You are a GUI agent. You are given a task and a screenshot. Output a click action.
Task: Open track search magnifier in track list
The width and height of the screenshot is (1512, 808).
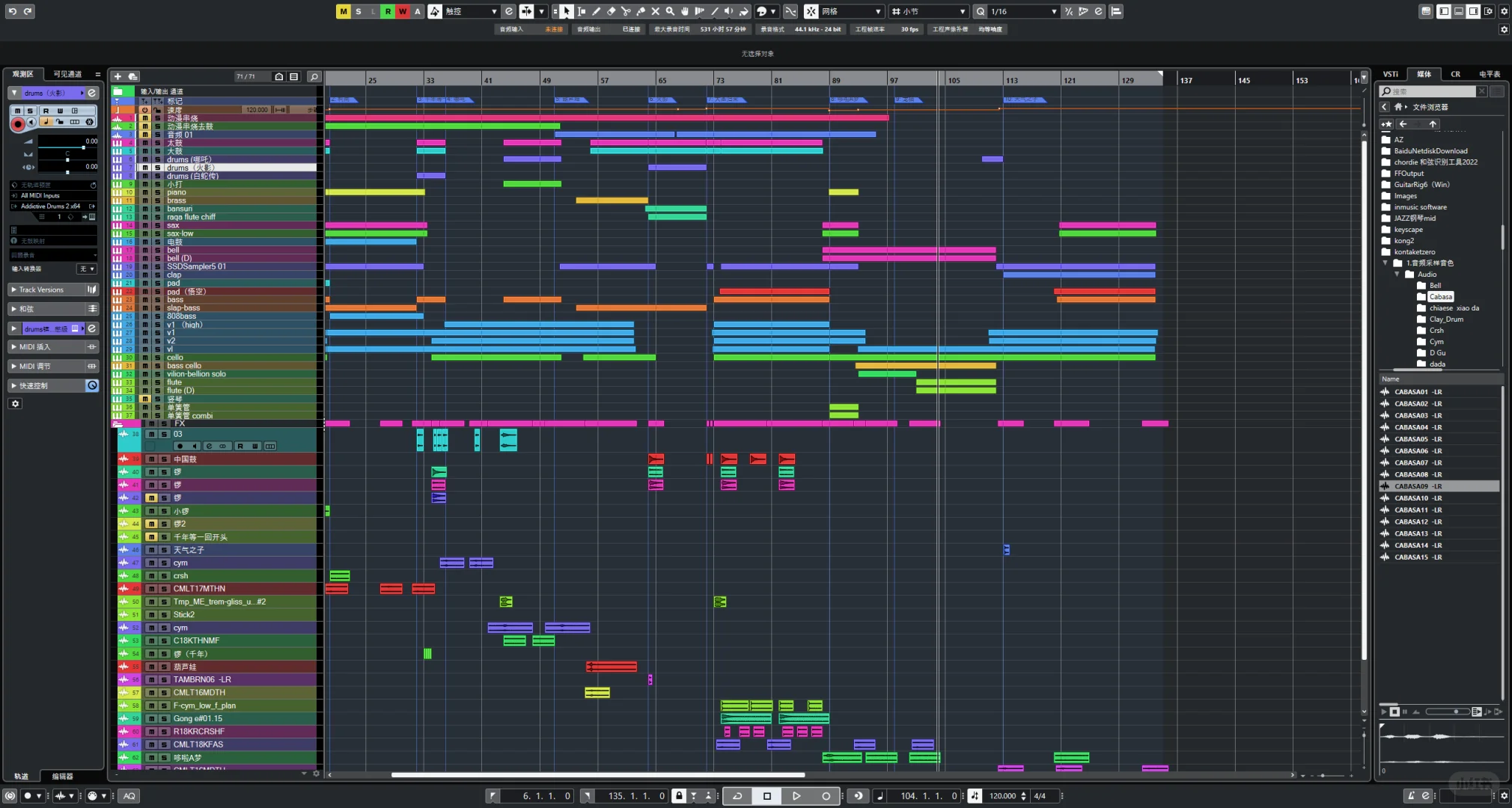(x=314, y=76)
